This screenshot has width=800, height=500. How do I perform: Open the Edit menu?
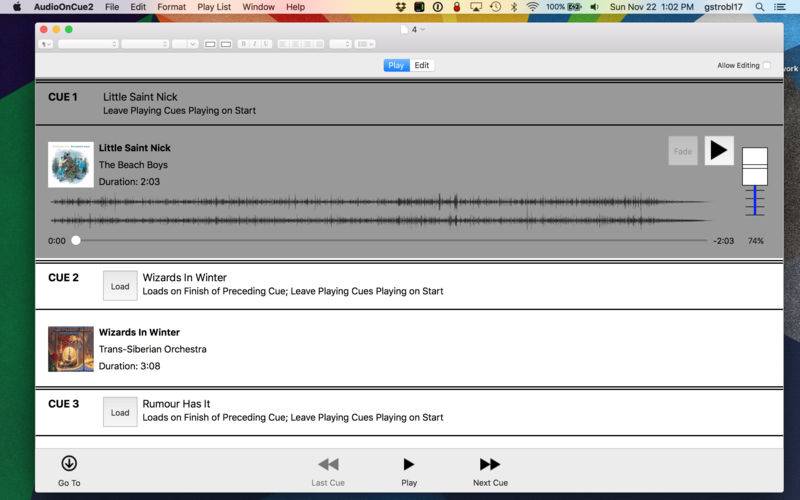pyautogui.click(x=138, y=7)
